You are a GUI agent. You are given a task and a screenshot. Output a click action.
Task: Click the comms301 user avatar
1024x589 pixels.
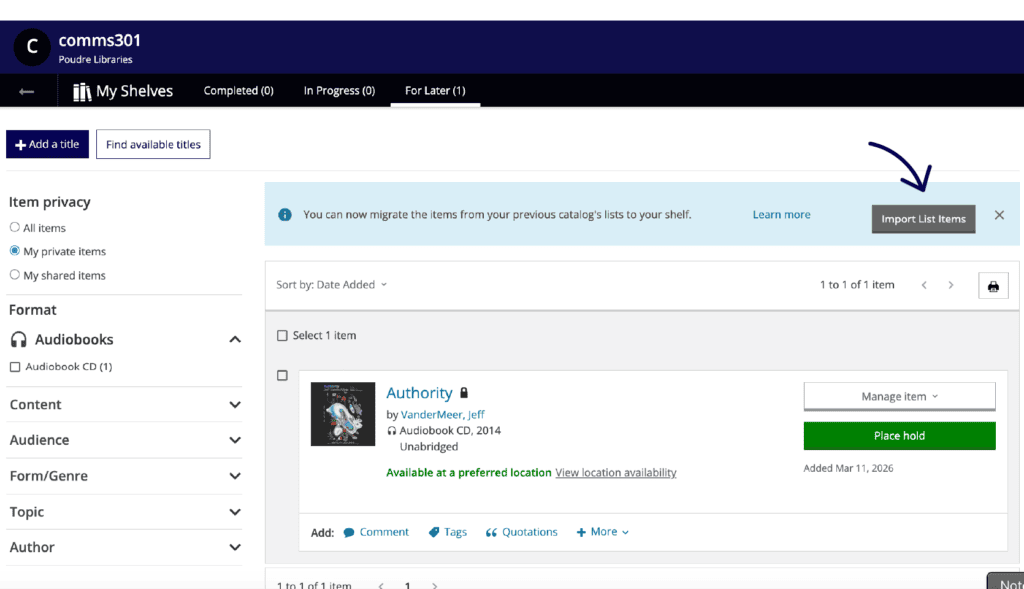tap(32, 47)
